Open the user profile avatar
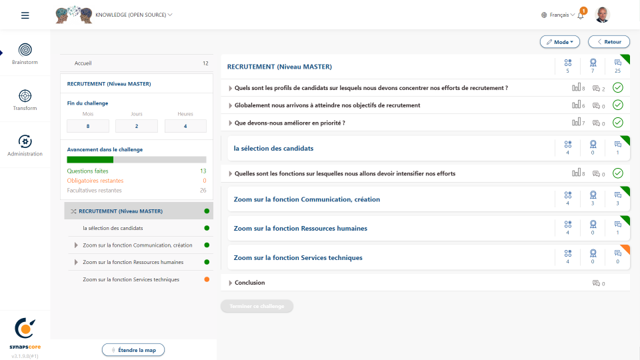Viewport: 640px width, 360px height. coord(602,15)
